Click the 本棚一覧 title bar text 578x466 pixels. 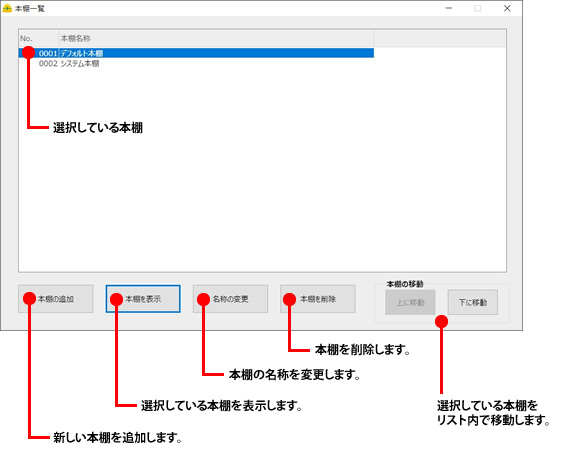point(29,8)
